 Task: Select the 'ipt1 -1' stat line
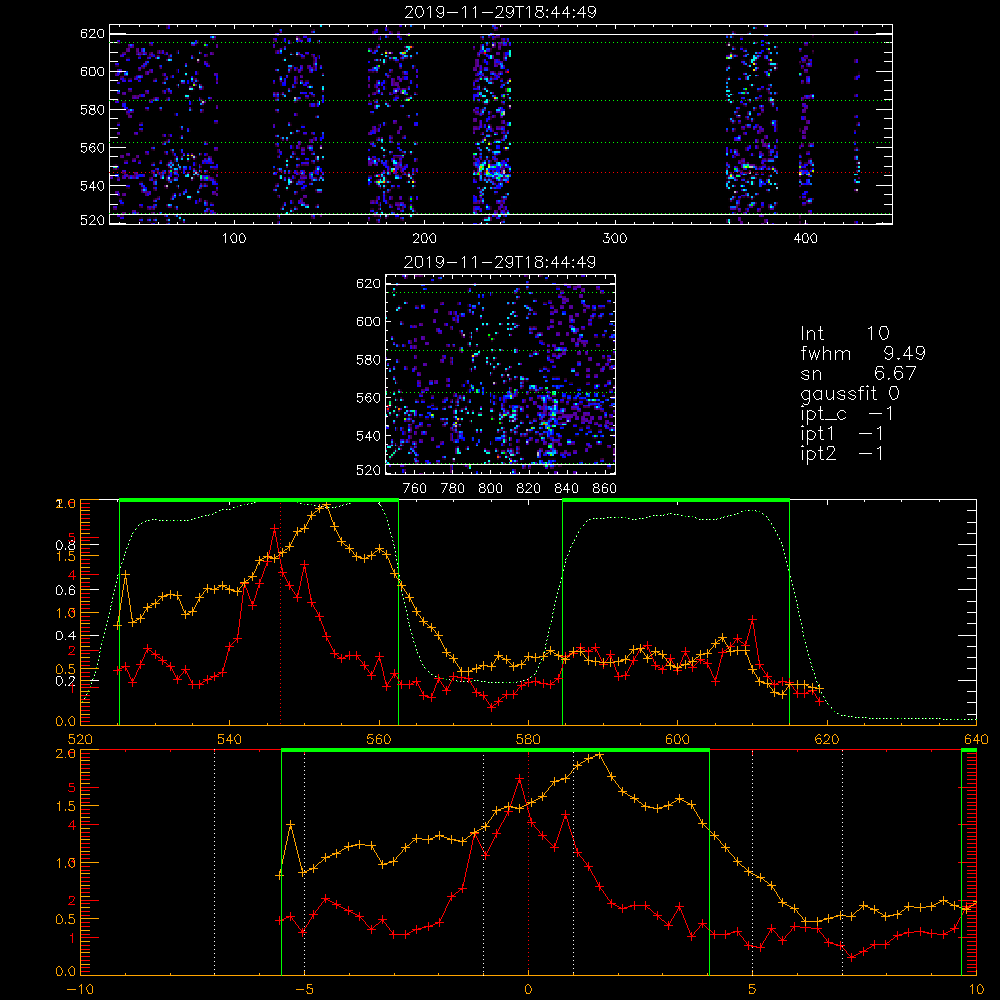click(x=842, y=434)
